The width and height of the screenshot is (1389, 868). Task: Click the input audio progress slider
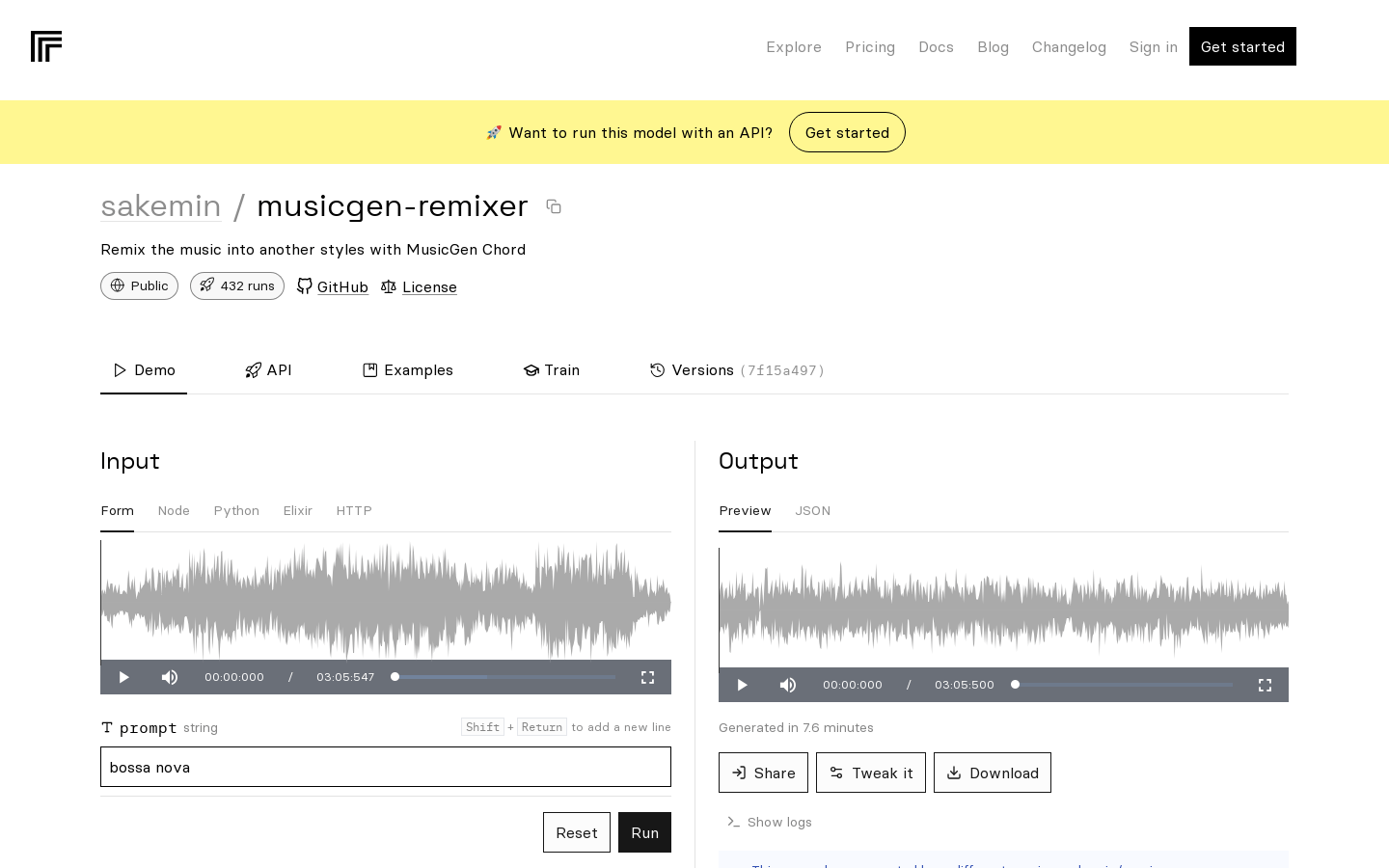(503, 677)
